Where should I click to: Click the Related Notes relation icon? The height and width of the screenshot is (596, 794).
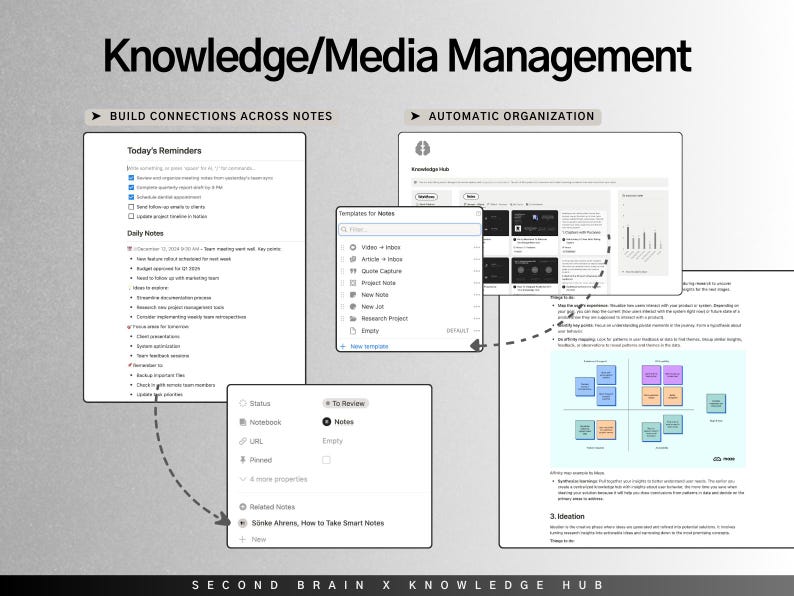point(243,506)
